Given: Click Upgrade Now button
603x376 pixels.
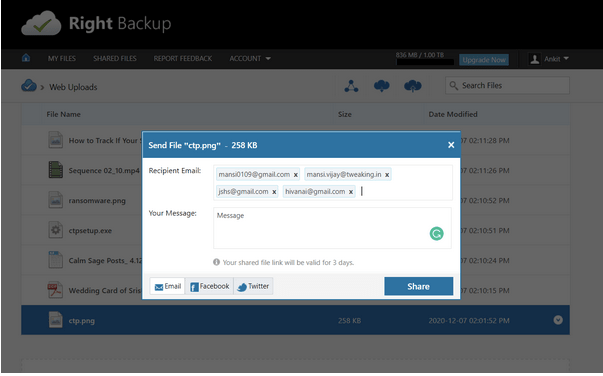Looking at the screenshot, I should (x=484, y=60).
